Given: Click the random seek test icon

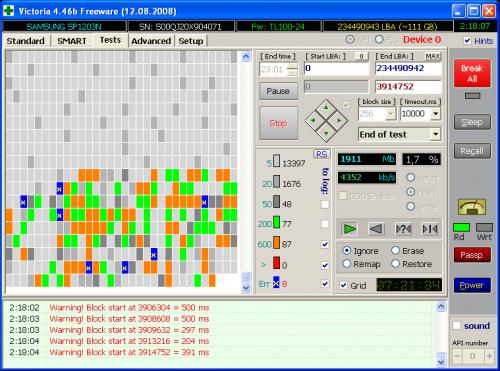Looking at the screenshot, I should [x=403, y=229].
